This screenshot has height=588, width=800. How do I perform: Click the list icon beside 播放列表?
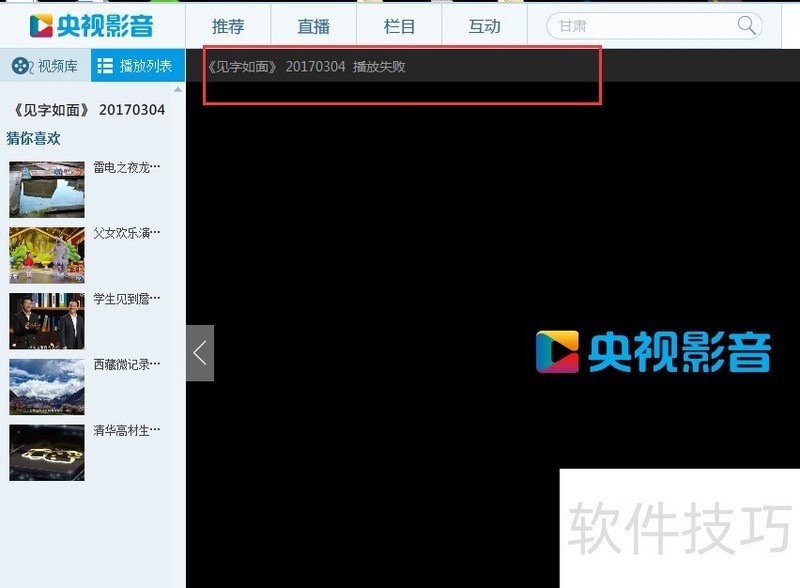pyautogui.click(x=105, y=66)
